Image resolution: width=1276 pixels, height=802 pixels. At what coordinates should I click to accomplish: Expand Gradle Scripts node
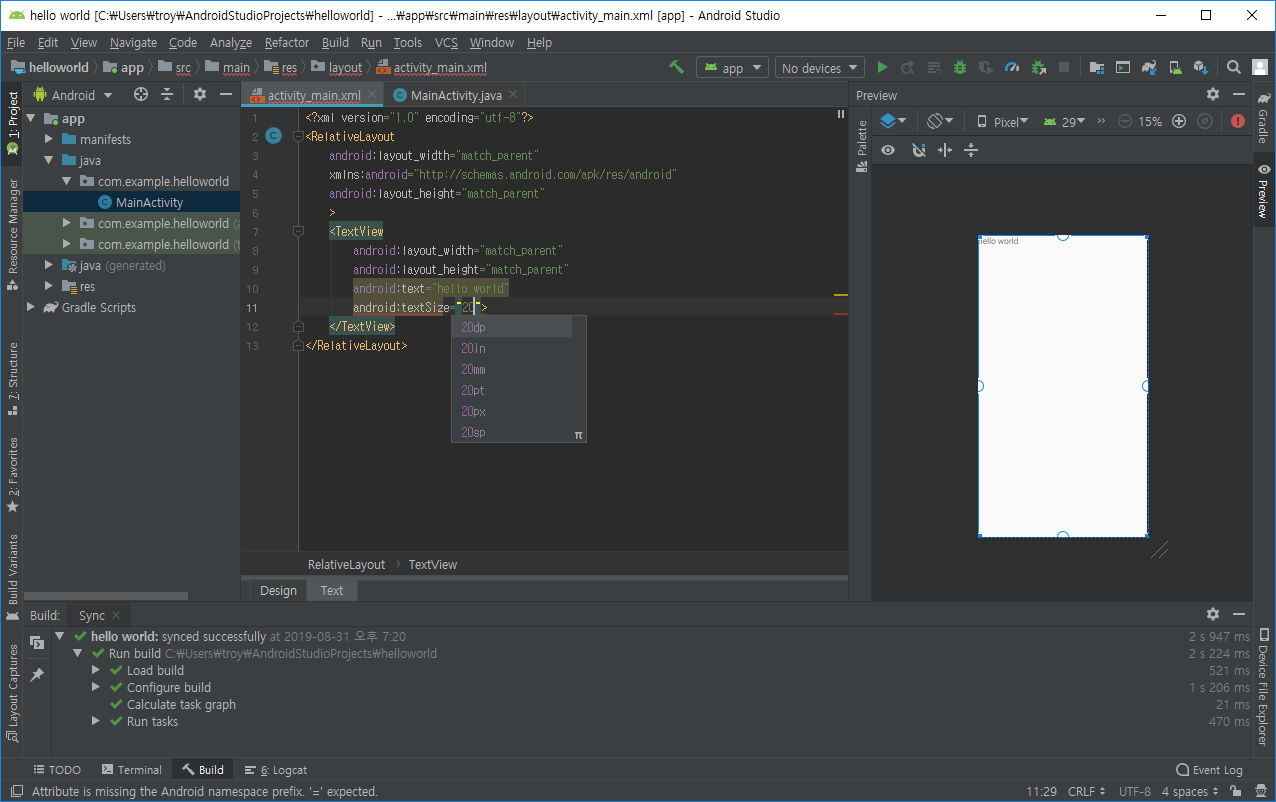click(x=30, y=307)
